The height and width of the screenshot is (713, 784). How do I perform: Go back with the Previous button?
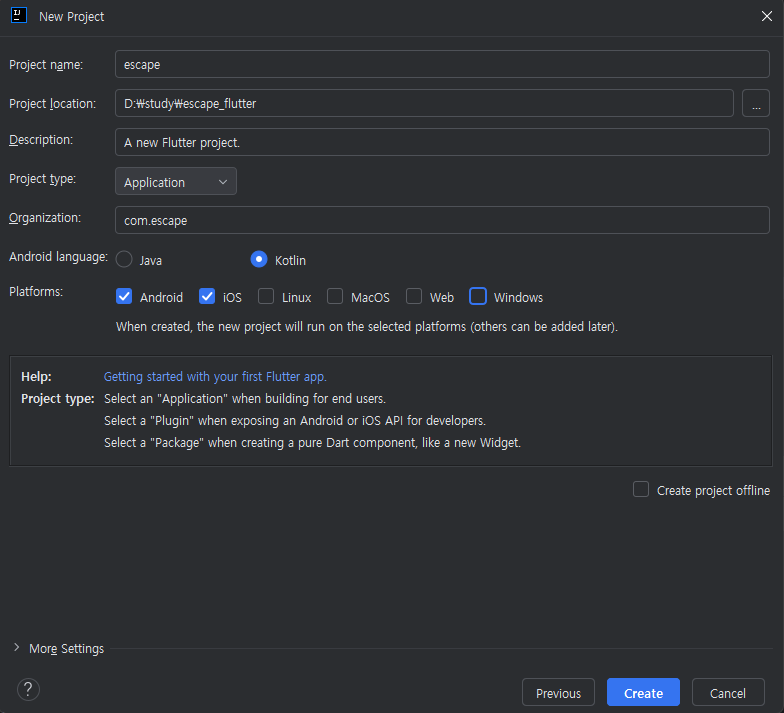tap(558, 692)
